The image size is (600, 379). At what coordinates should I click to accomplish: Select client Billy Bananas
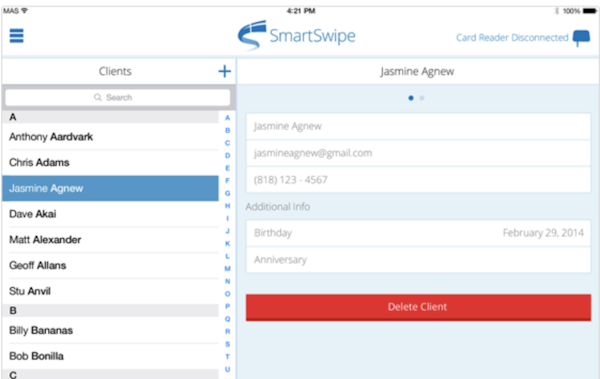tap(110, 330)
